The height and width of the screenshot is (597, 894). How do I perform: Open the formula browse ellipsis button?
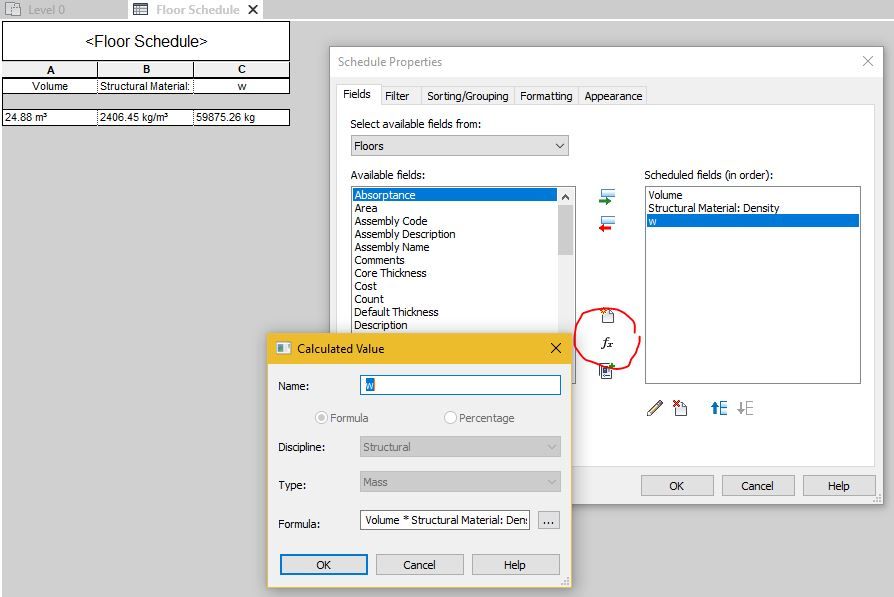pyautogui.click(x=548, y=521)
